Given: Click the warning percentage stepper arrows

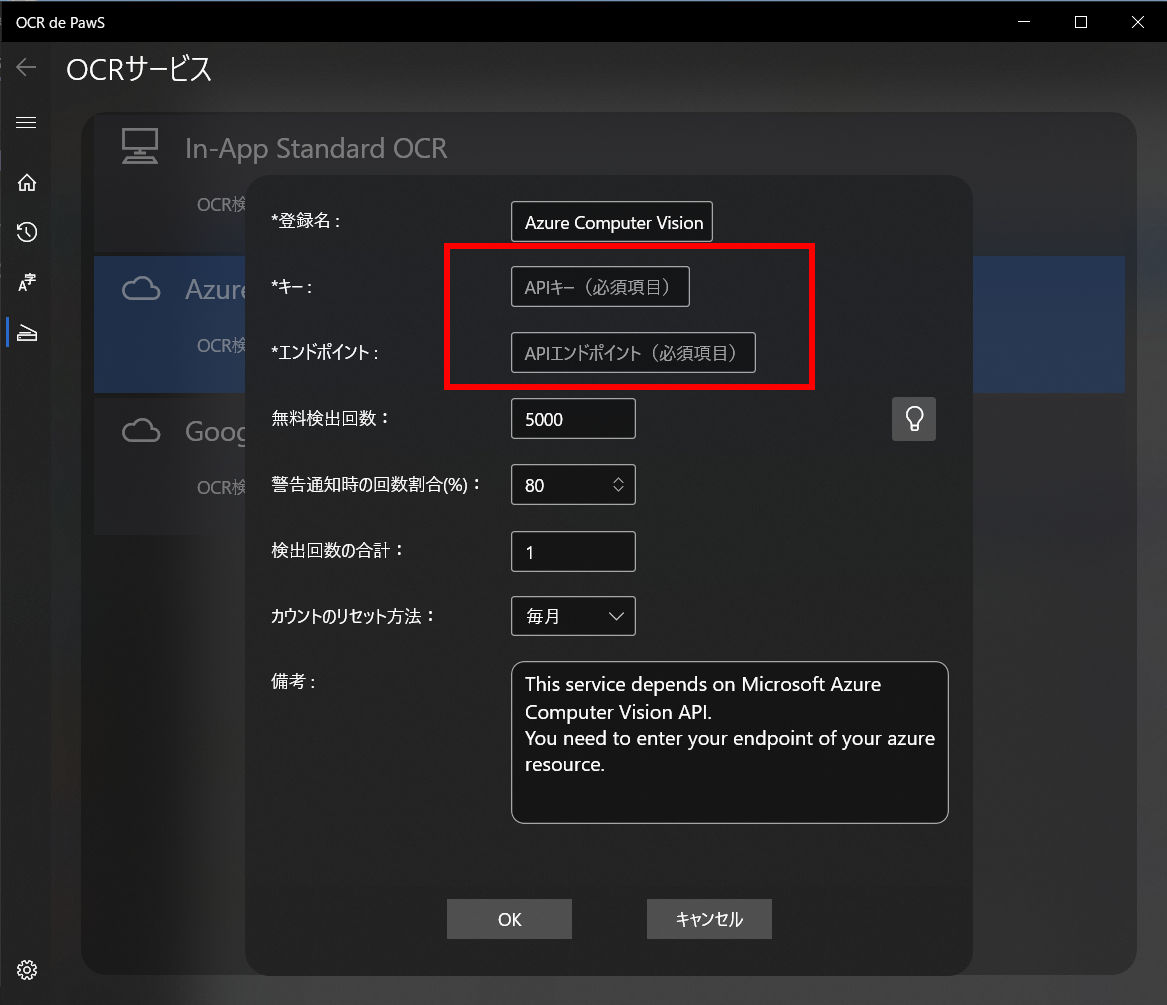Looking at the screenshot, I should 618,485.
